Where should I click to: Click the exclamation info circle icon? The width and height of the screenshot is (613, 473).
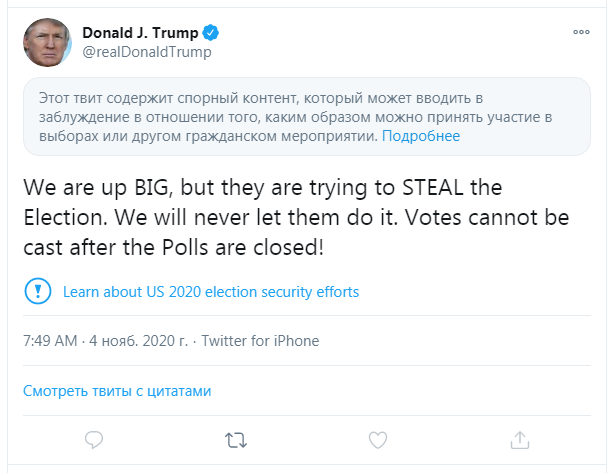point(37,292)
